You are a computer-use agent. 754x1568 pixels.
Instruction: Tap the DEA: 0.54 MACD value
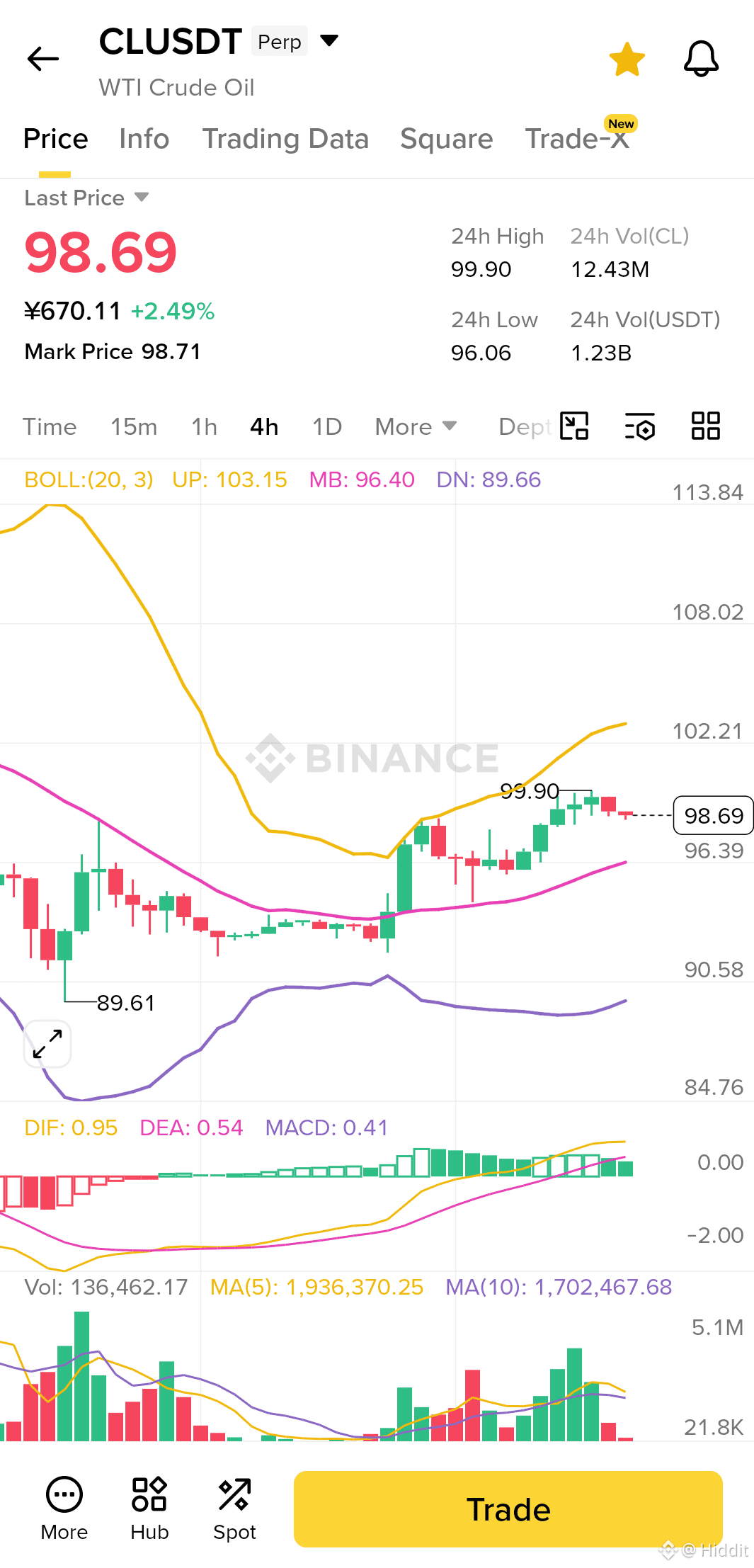[x=191, y=1127]
